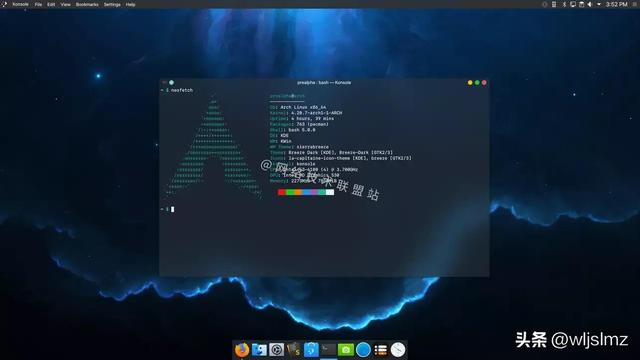
Task: Open the Help menu
Action: tap(130, 4)
